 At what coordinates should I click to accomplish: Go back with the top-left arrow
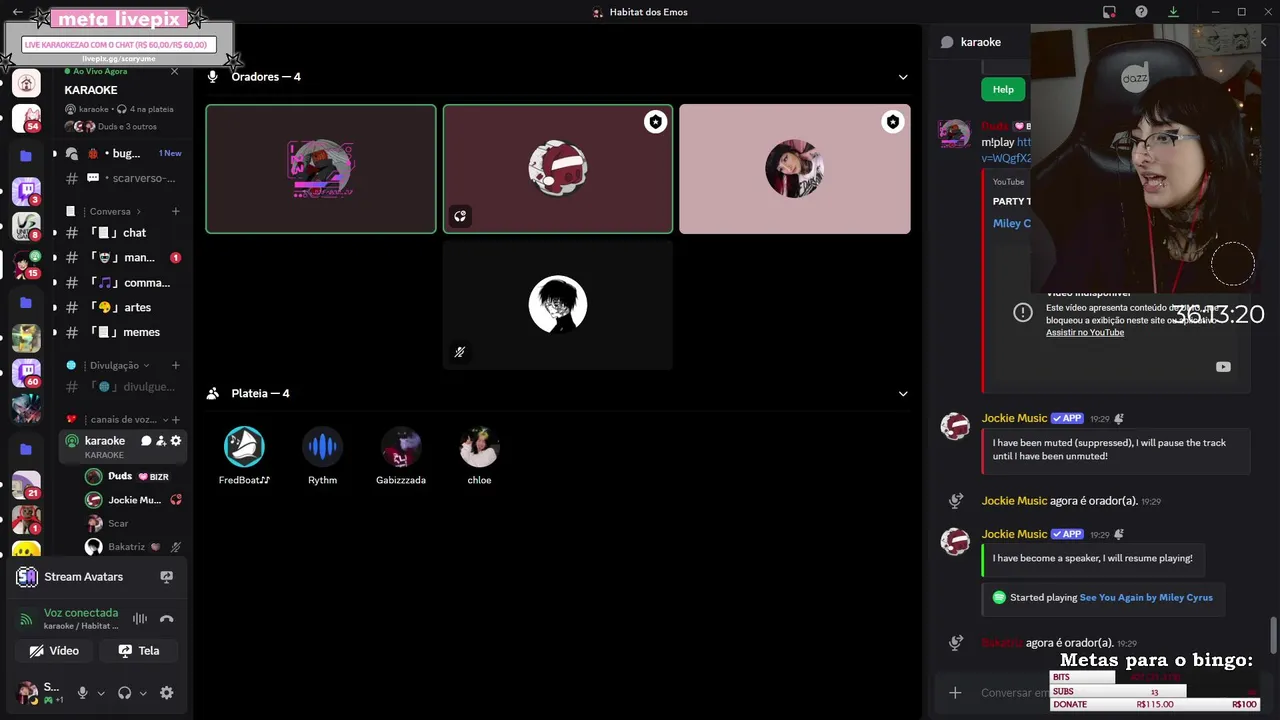pos(17,12)
